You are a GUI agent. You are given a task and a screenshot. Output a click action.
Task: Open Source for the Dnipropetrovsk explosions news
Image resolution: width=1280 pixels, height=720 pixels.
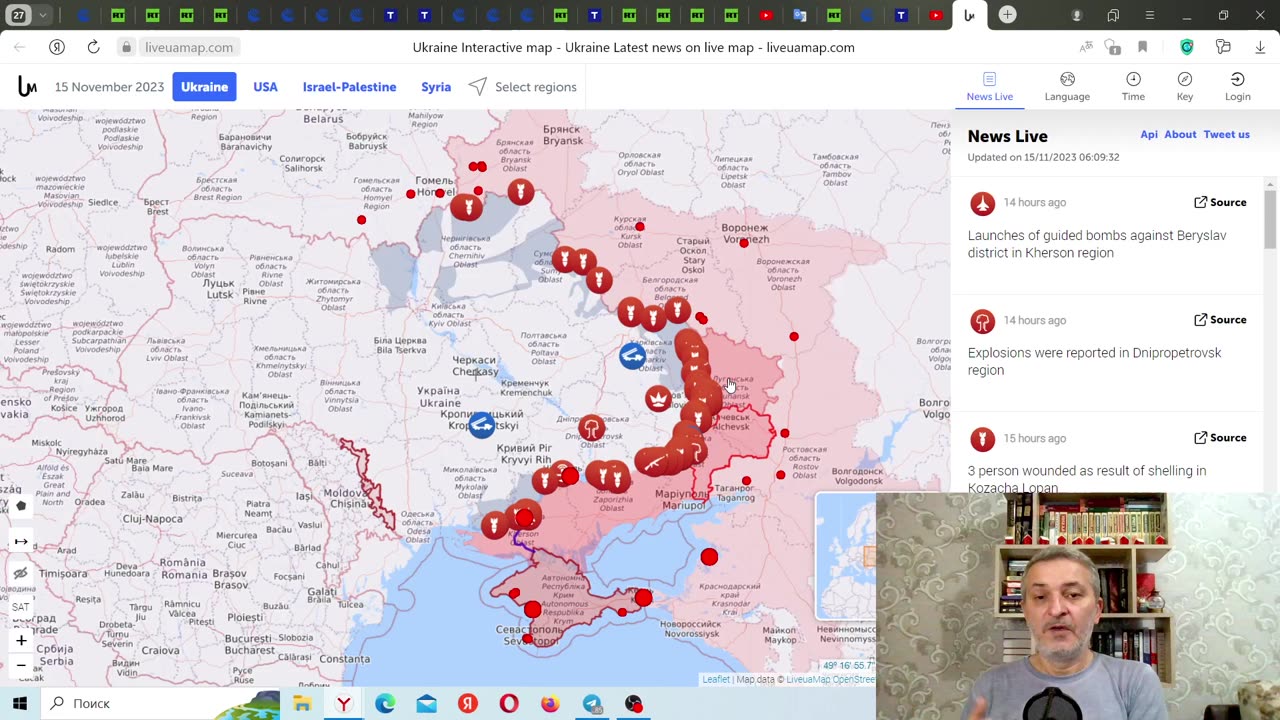1220,320
